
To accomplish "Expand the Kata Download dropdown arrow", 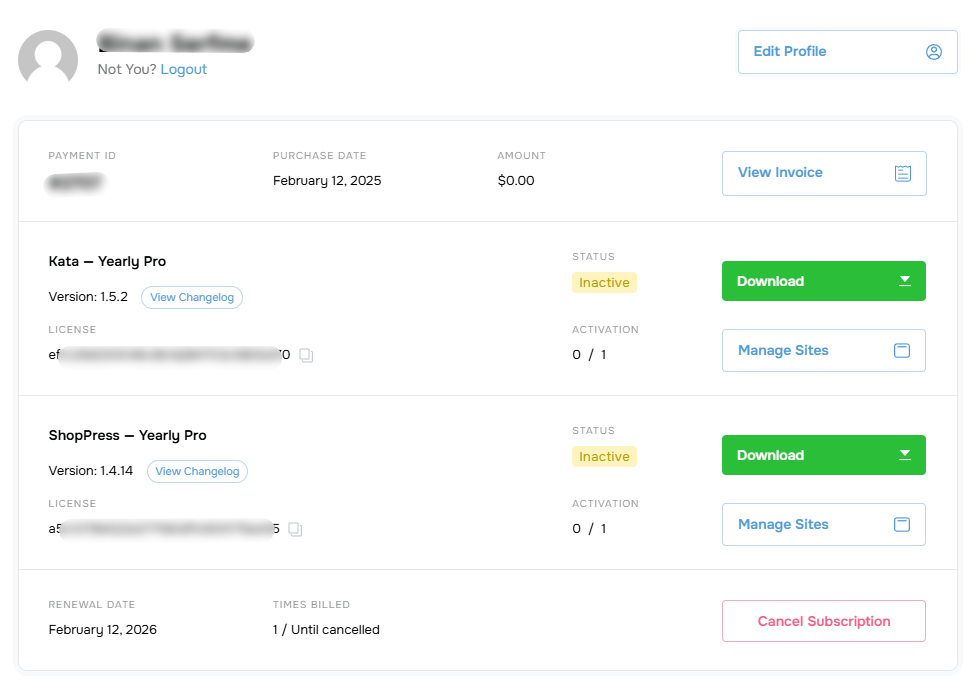I will [x=905, y=281].
